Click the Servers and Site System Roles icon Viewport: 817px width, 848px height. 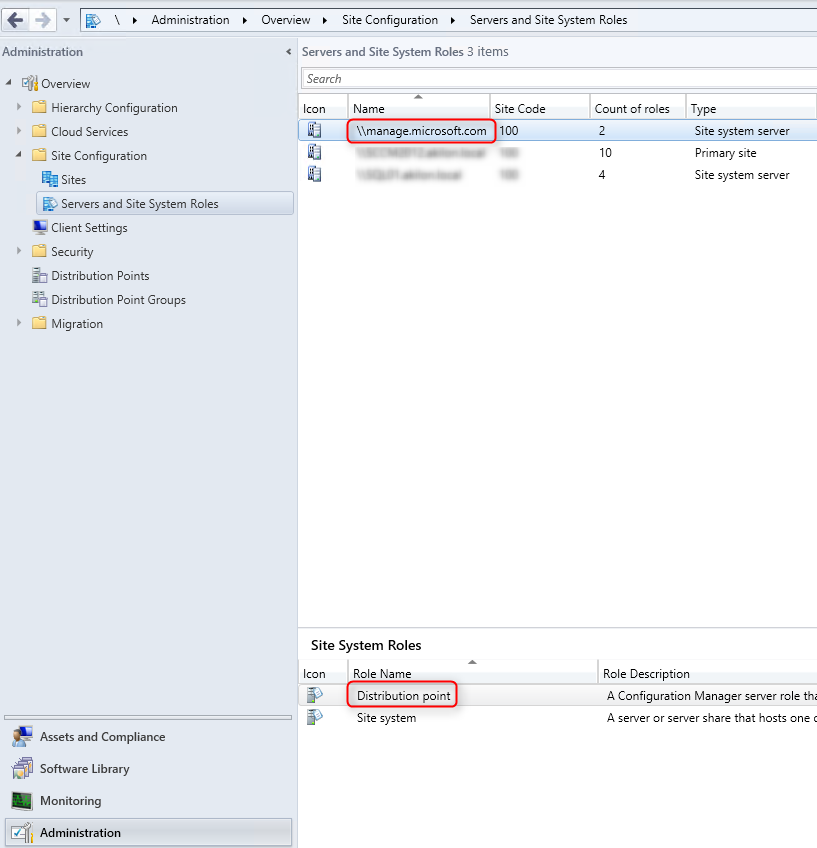pyautogui.click(x=50, y=203)
